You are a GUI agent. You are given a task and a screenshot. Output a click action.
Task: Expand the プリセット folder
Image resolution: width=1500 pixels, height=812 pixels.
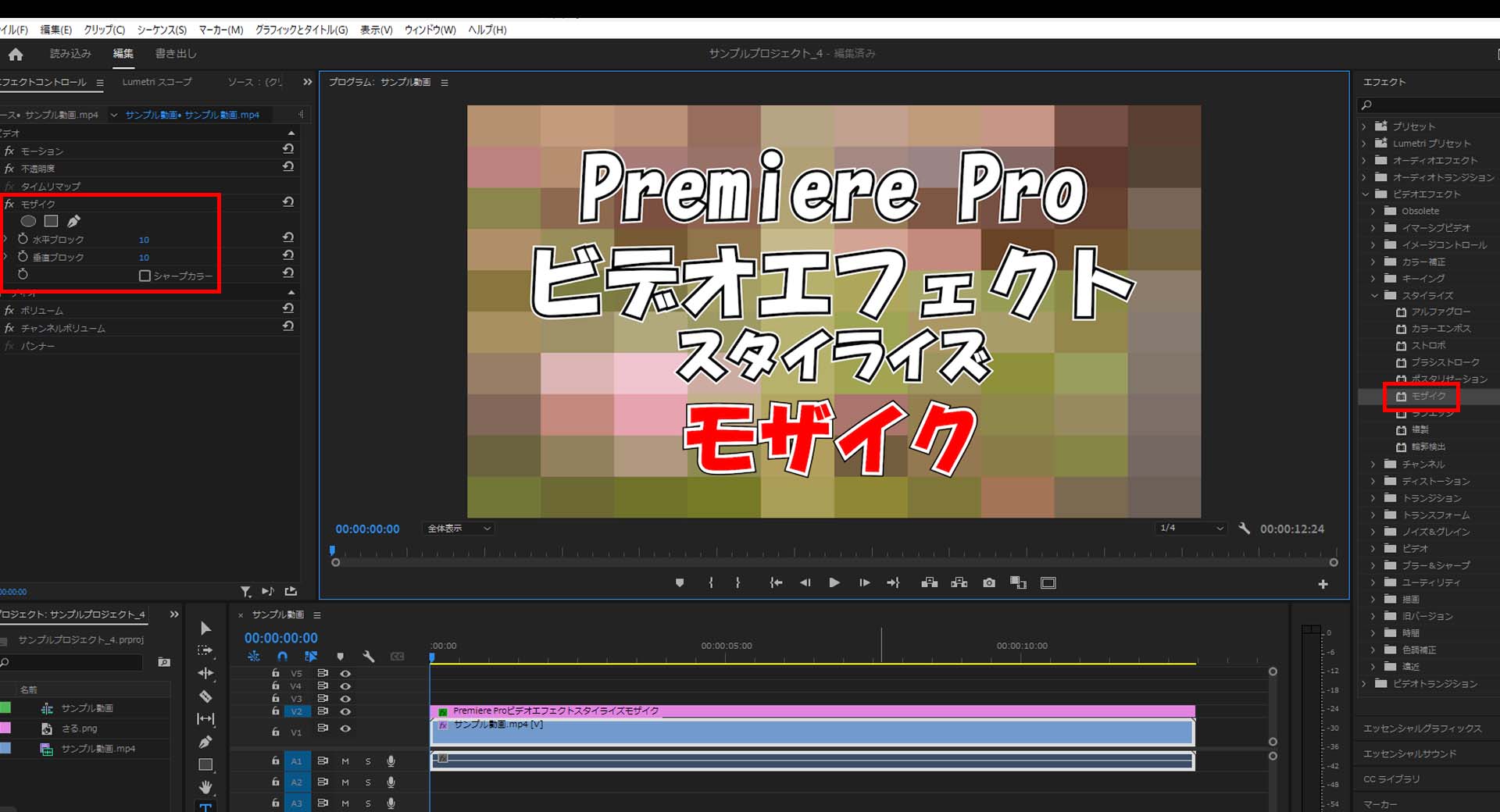click(1364, 126)
